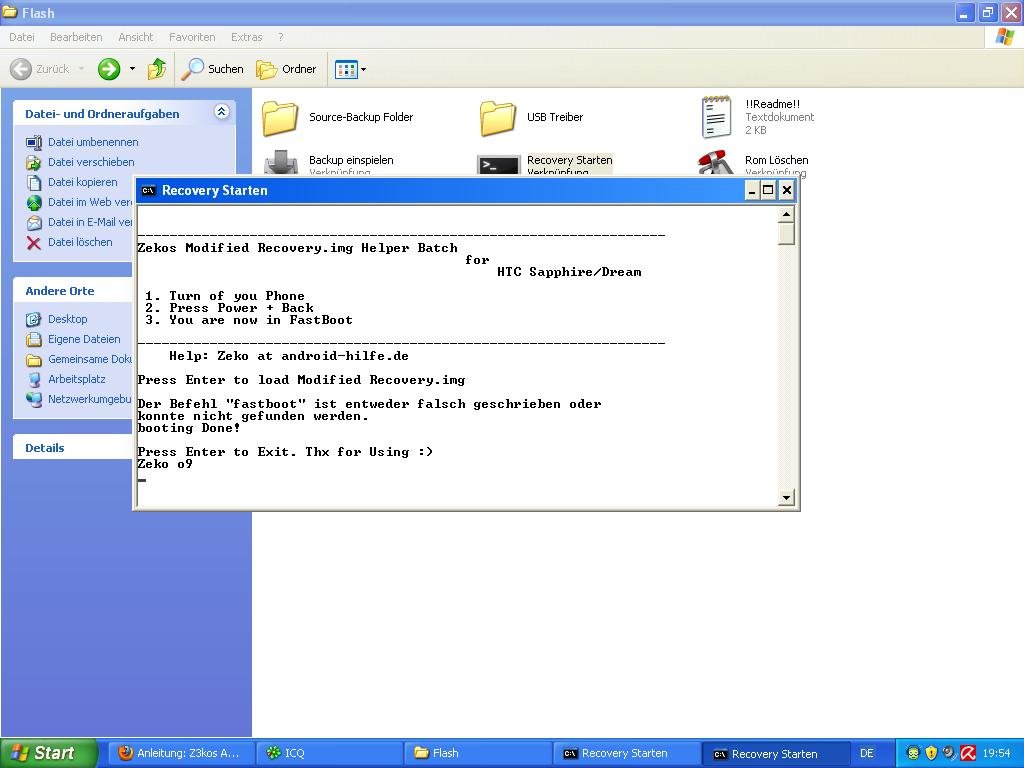Open Eigene Dateien link
This screenshot has width=1024, height=768.
click(84, 339)
